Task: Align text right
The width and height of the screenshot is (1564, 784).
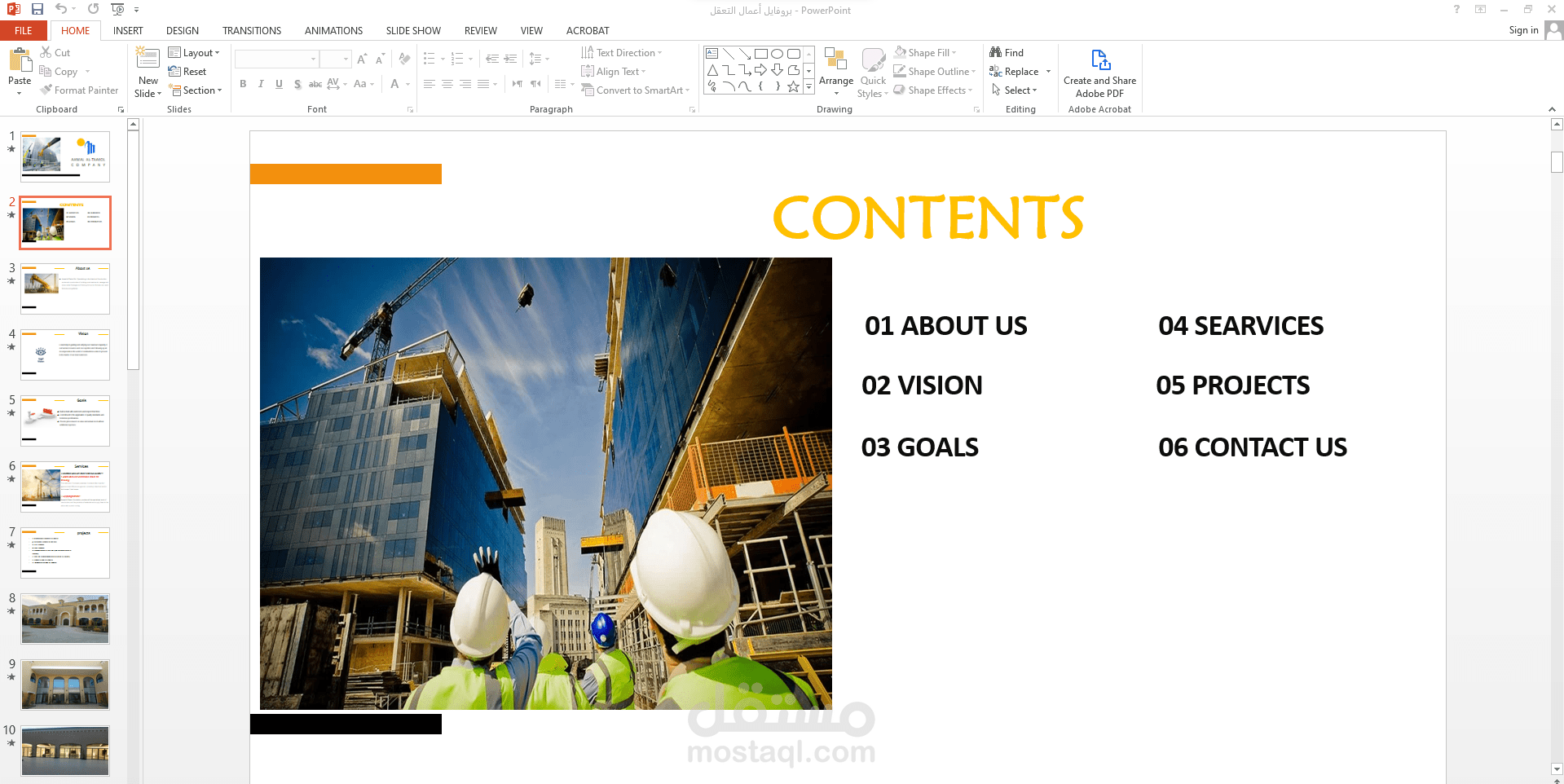Action: 465,84
